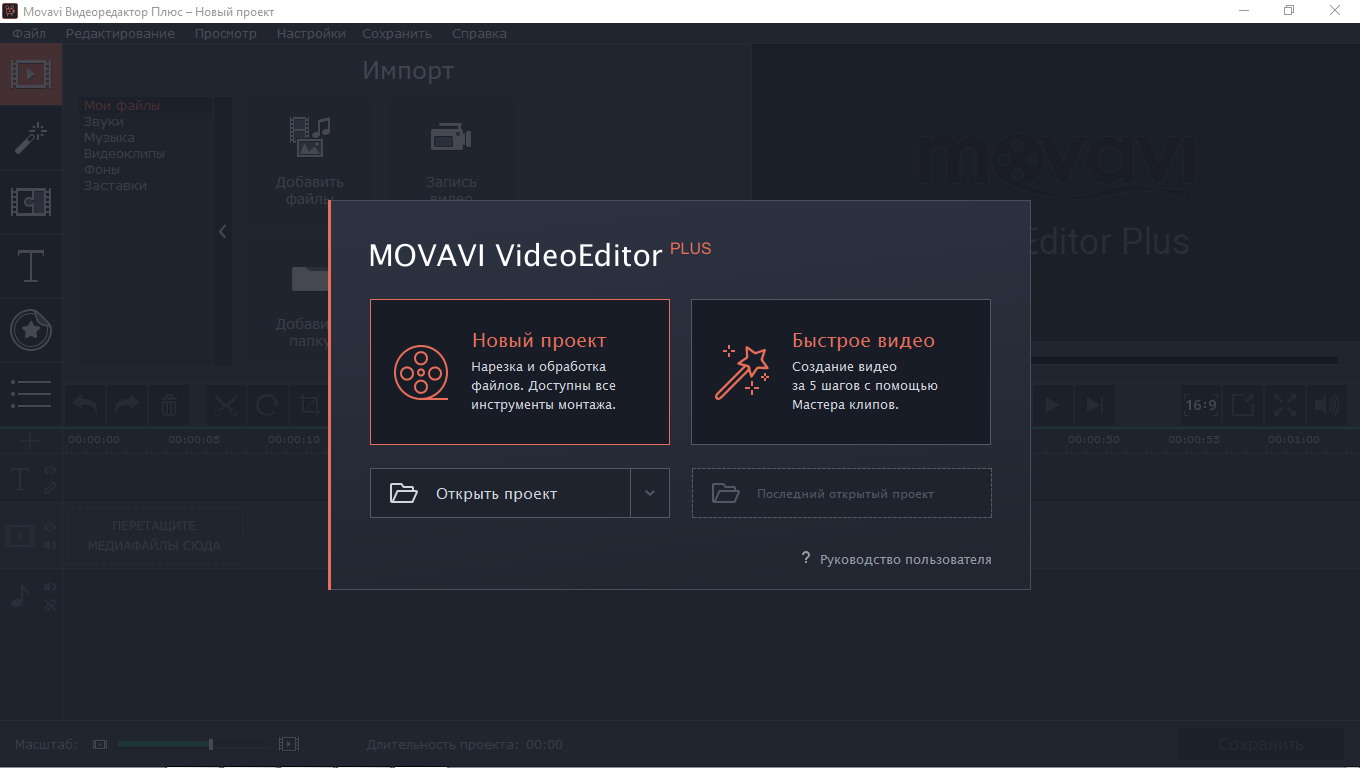Open the Transitions tab in sidebar
1360x768 pixels.
31,202
